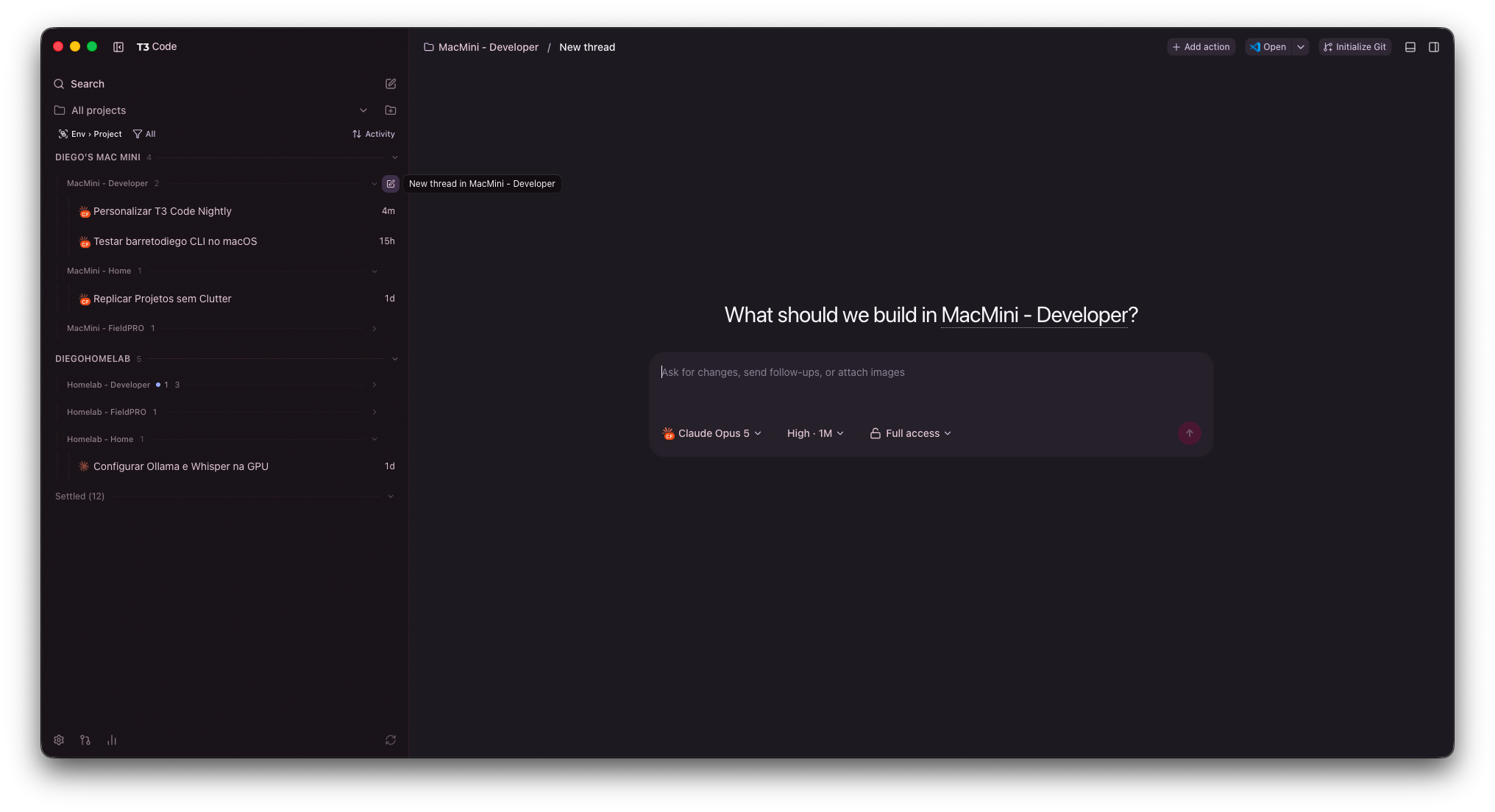
Task: Expand the Homelab - Developer project chevron
Action: (374, 385)
